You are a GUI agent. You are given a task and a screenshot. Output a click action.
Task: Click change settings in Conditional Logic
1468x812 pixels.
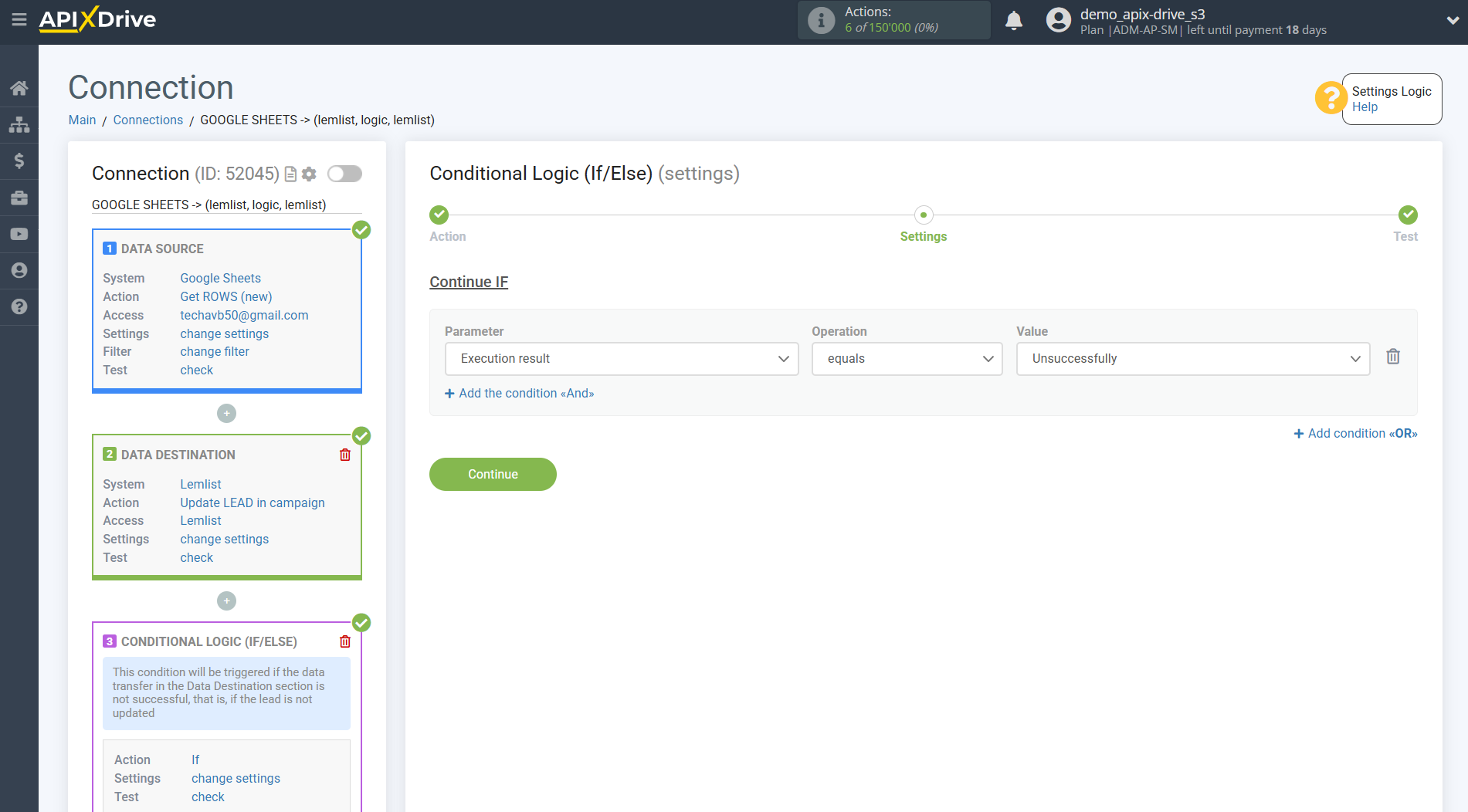tap(236, 778)
